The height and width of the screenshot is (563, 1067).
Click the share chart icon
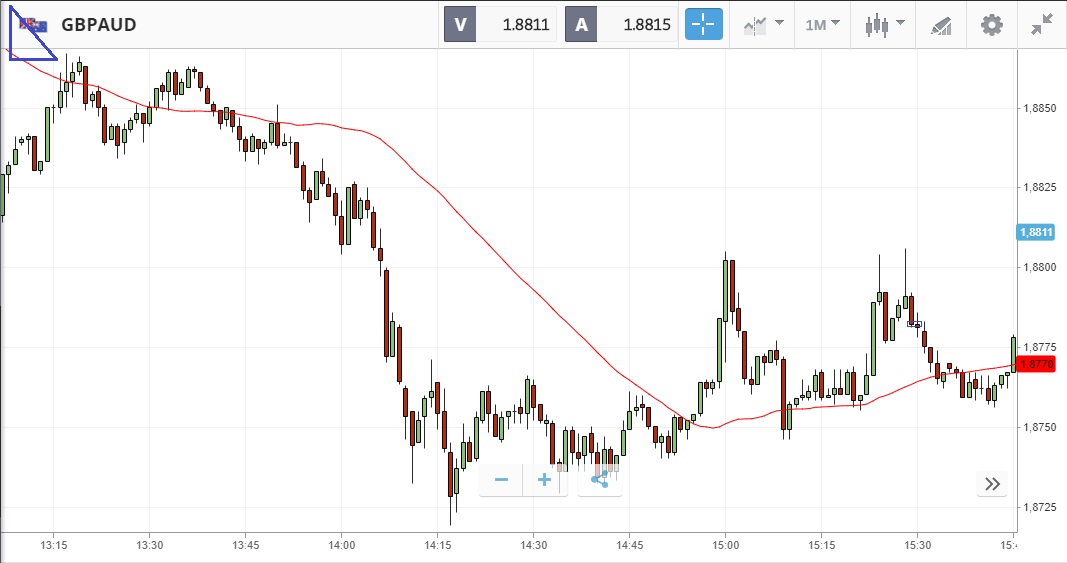(x=599, y=480)
